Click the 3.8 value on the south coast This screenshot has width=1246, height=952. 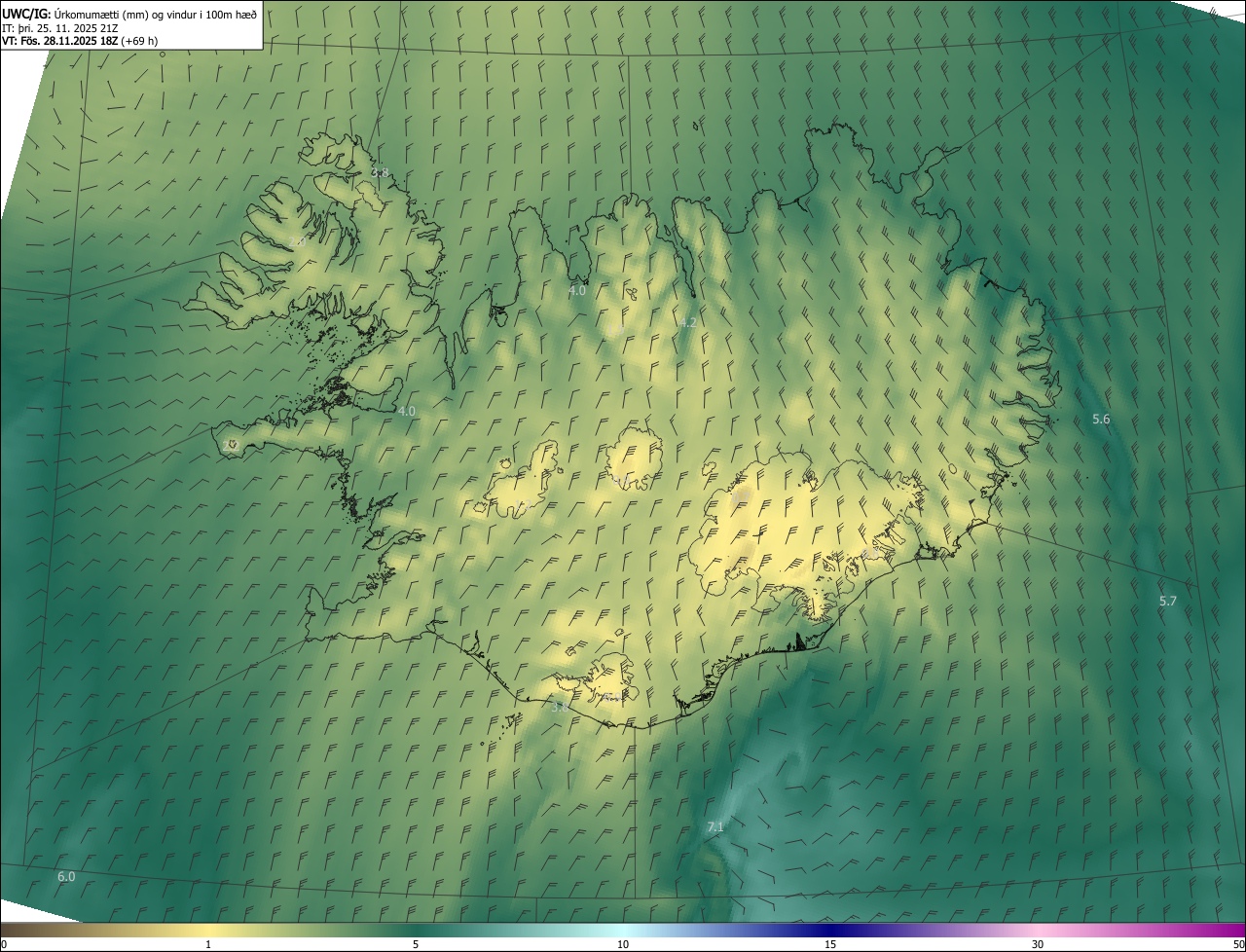pyautogui.click(x=560, y=708)
